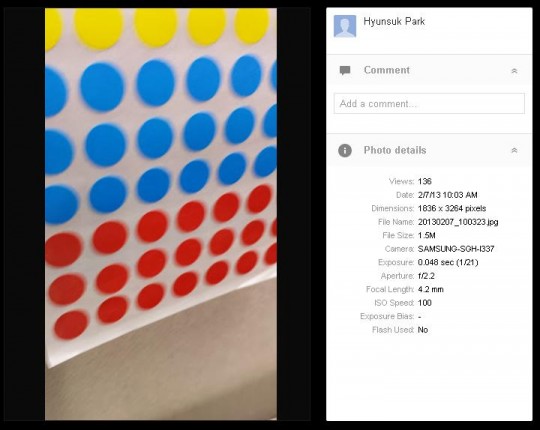Click the SAMSUNG-SGH-I337 camera value
Viewport: 540px width, 430px height.
[456, 249]
